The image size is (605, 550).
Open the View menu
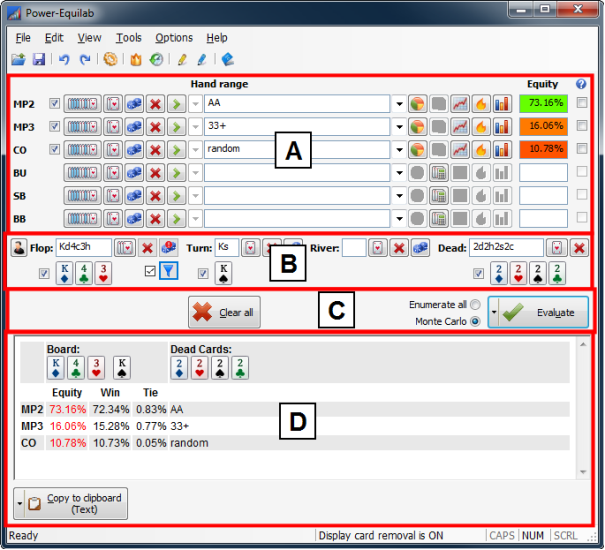[x=89, y=38]
